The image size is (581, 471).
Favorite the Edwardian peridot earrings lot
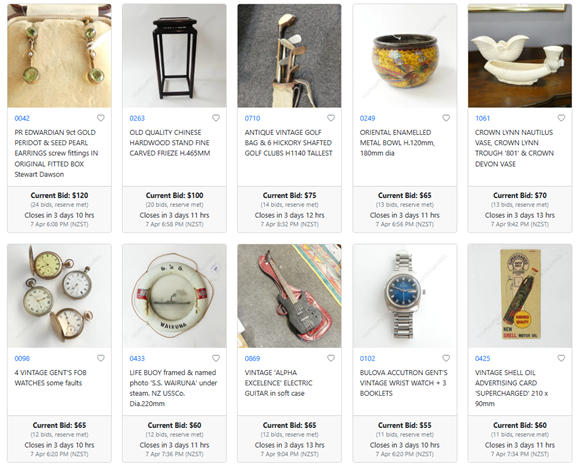[100, 118]
